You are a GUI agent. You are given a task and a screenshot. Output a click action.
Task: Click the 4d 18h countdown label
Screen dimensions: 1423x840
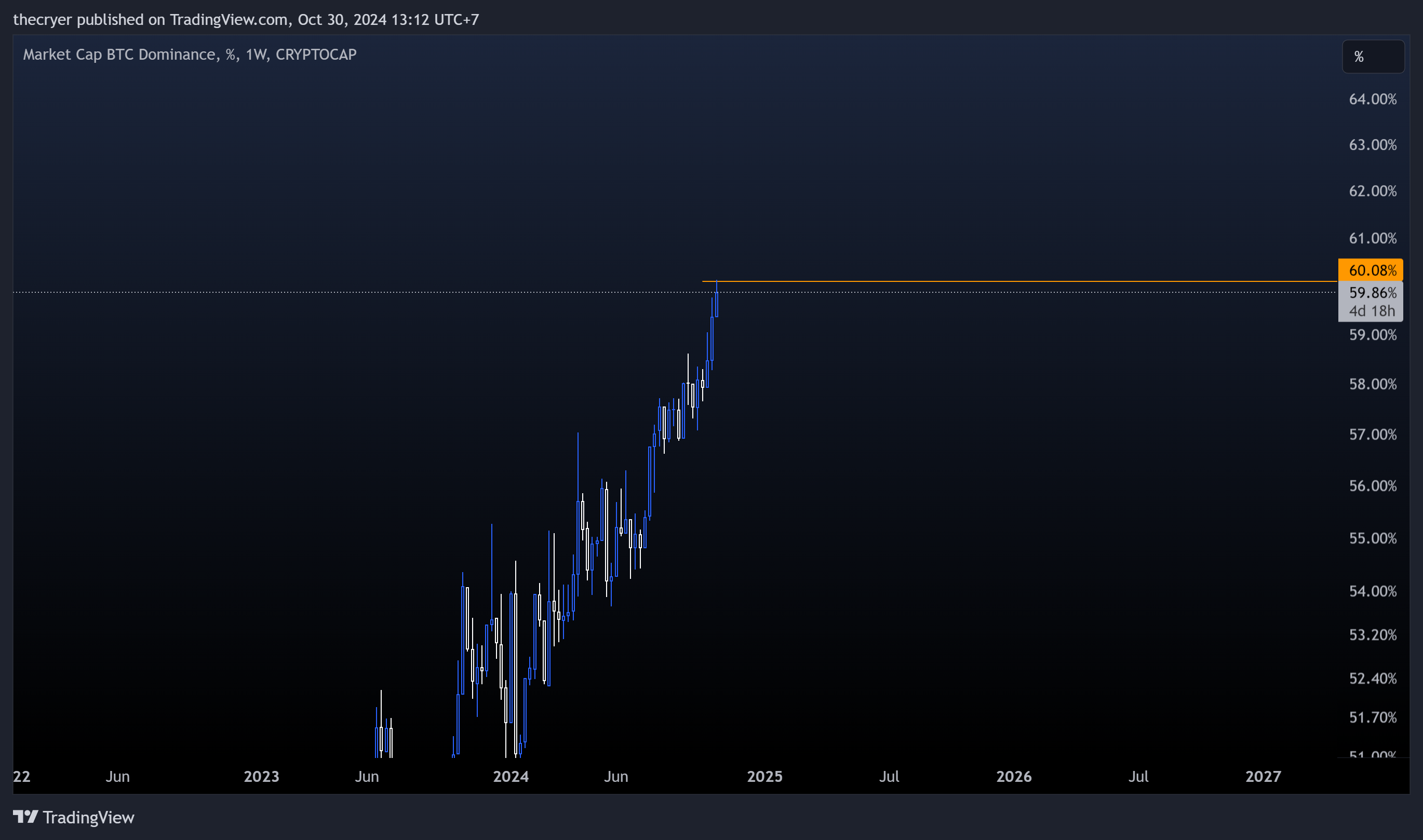point(1372,311)
